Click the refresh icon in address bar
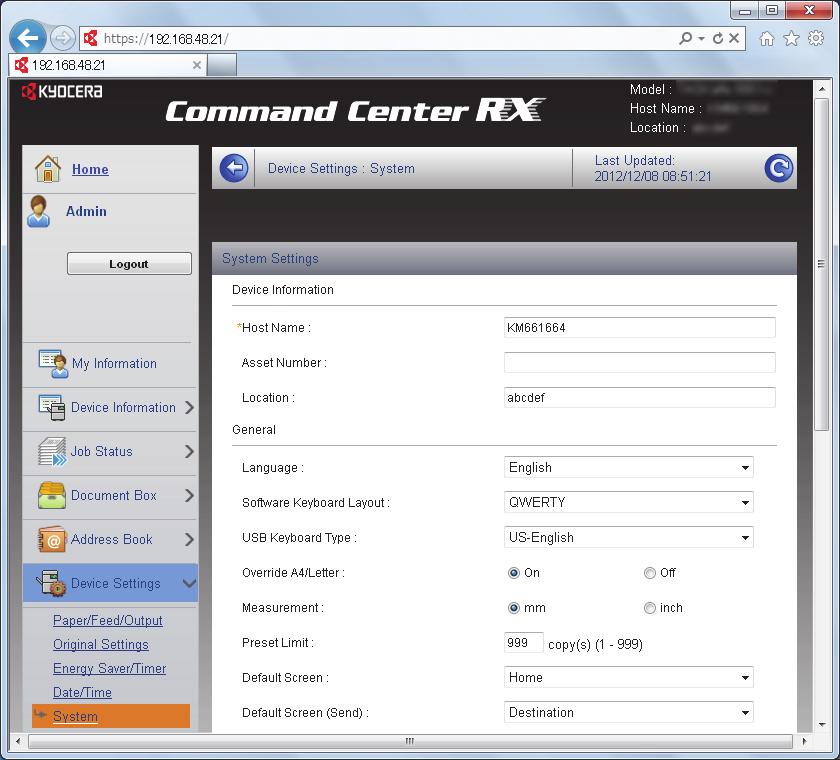Image resolution: width=840 pixels, height=760 pixels. point(718,38)
